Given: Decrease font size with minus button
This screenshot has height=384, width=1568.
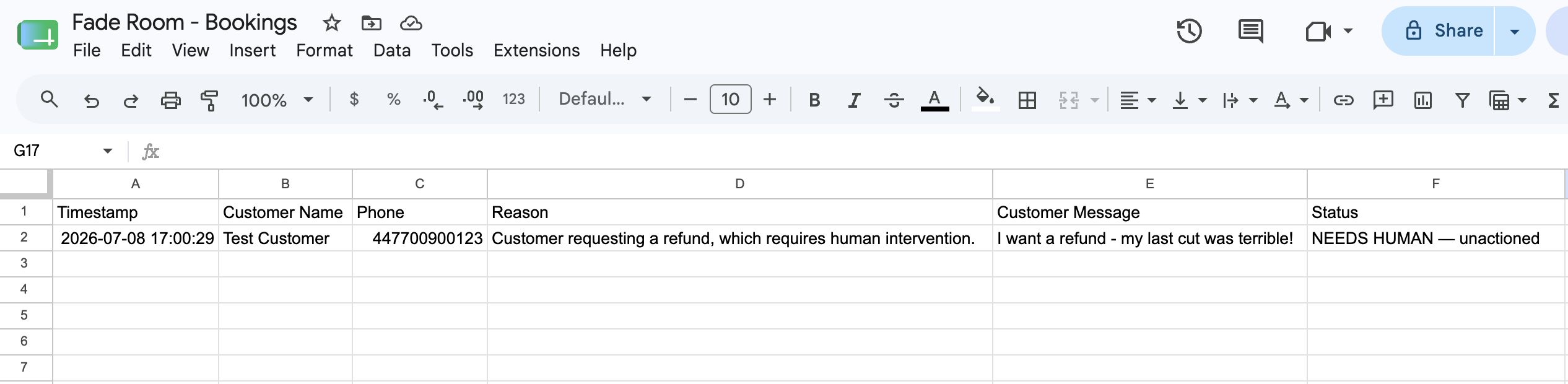Looking at the screenshot, I should pos(690,99).
